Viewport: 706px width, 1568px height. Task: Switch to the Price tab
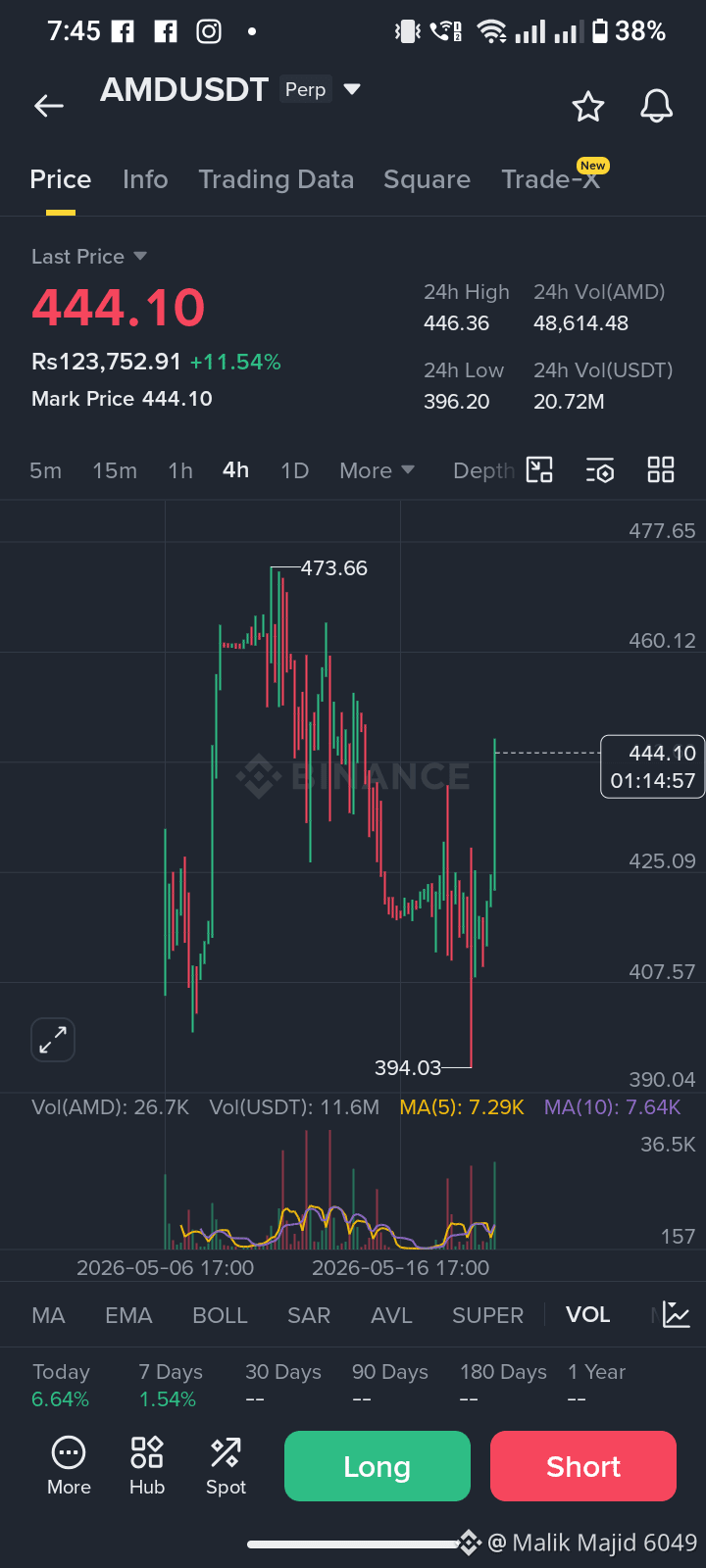click(x=61, y=179)
